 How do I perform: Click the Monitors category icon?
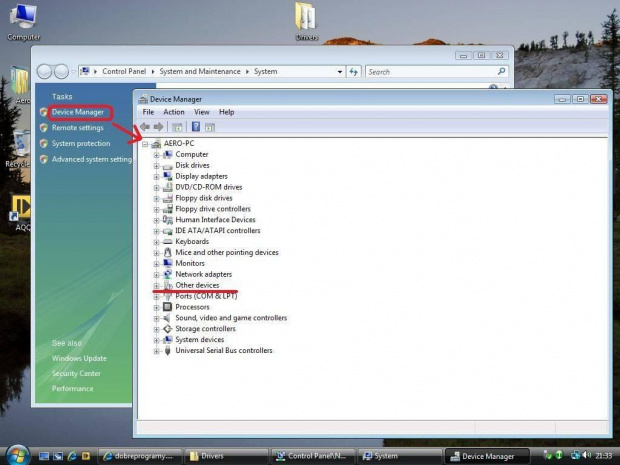tap(168, 263)
